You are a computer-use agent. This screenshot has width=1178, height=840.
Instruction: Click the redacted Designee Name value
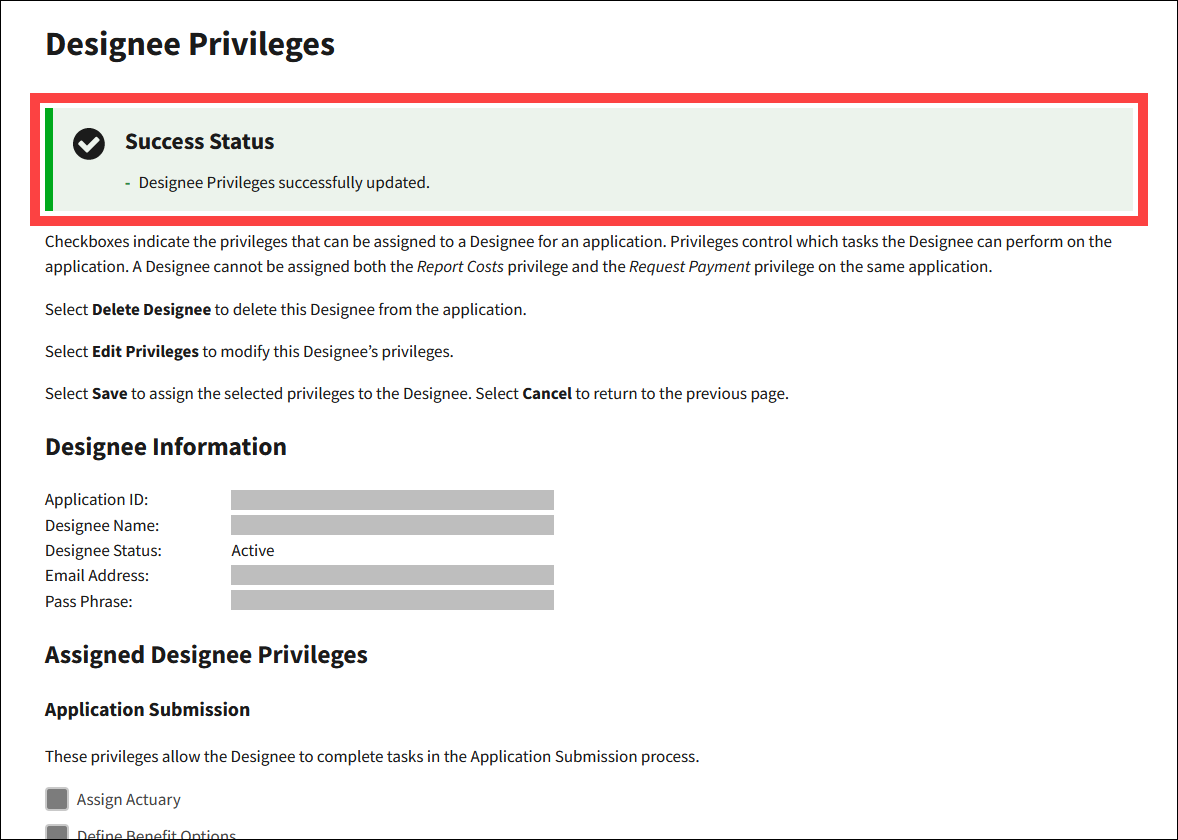click(x=392, y=525)
